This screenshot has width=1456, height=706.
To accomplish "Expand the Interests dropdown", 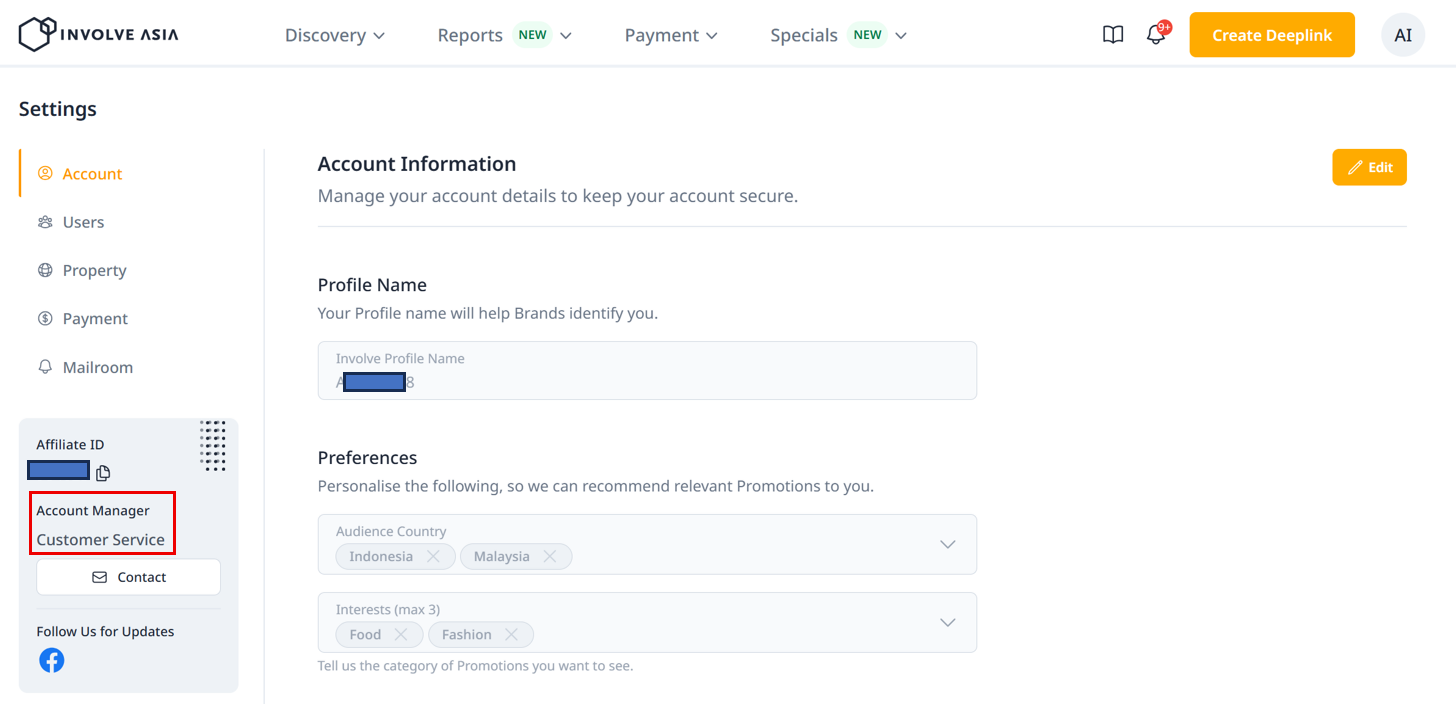I will point(947,622).
